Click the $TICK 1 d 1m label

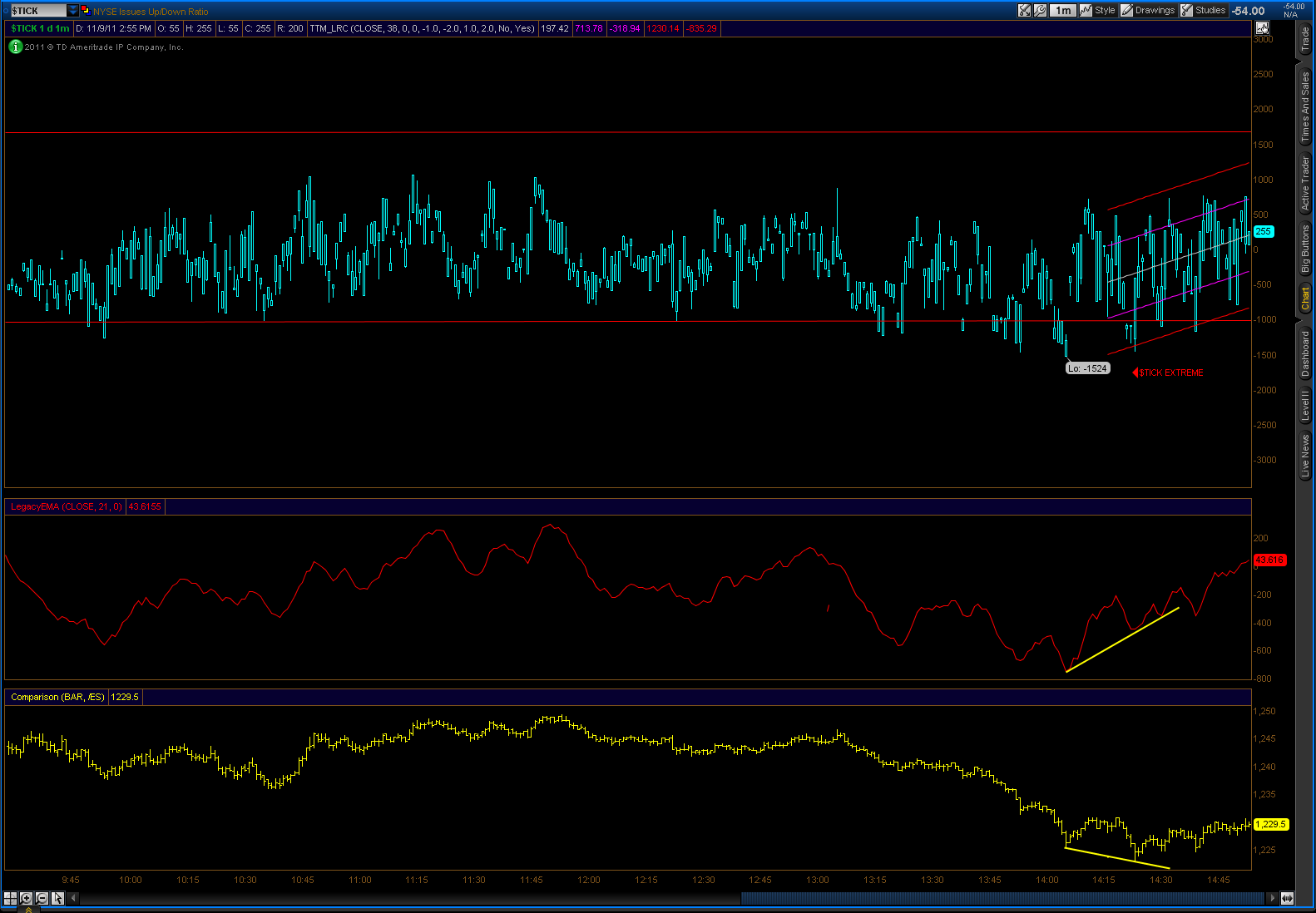40,28
